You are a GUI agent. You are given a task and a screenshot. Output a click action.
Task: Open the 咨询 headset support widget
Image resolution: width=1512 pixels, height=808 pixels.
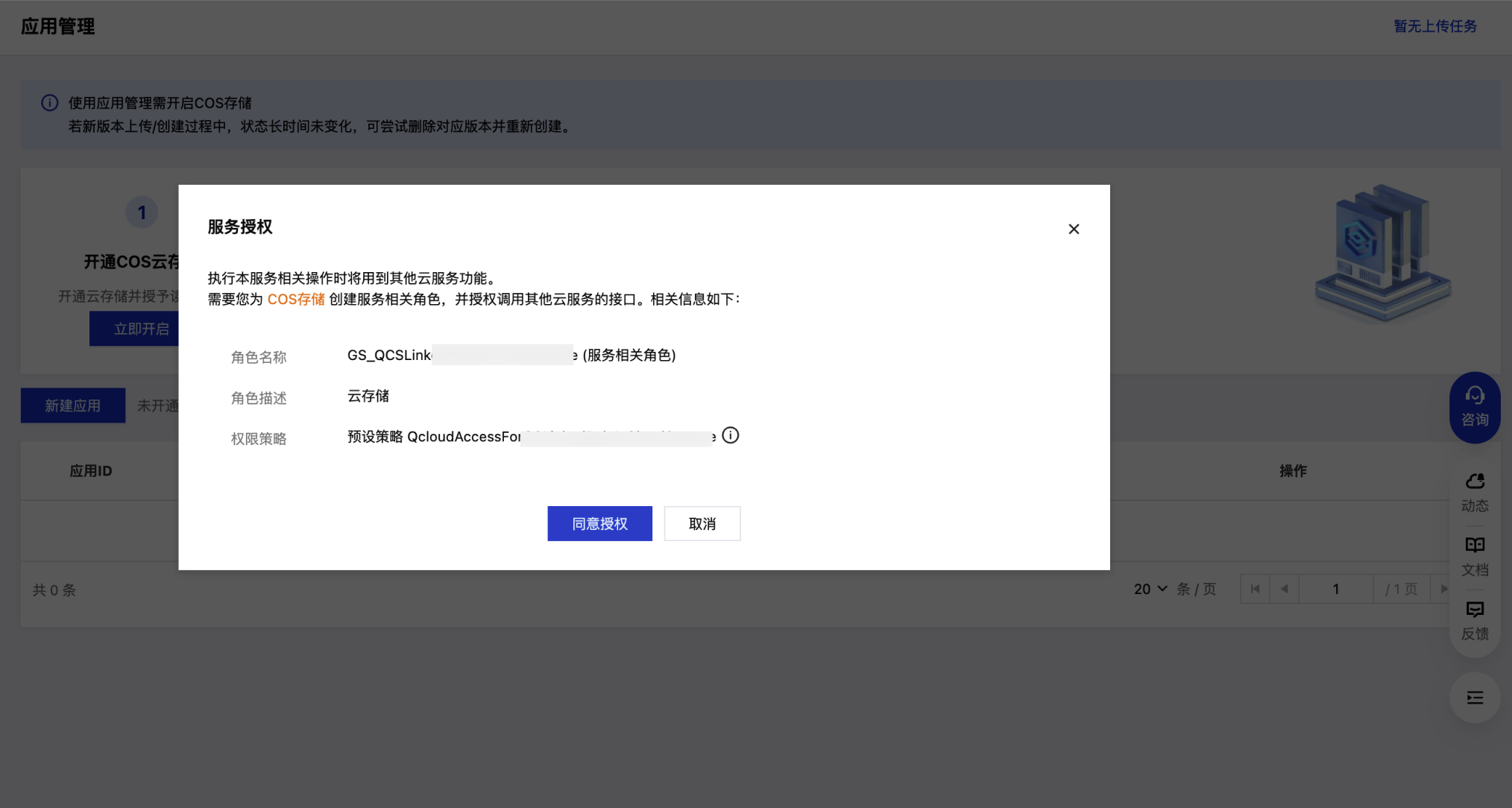tap(1475, 407)
